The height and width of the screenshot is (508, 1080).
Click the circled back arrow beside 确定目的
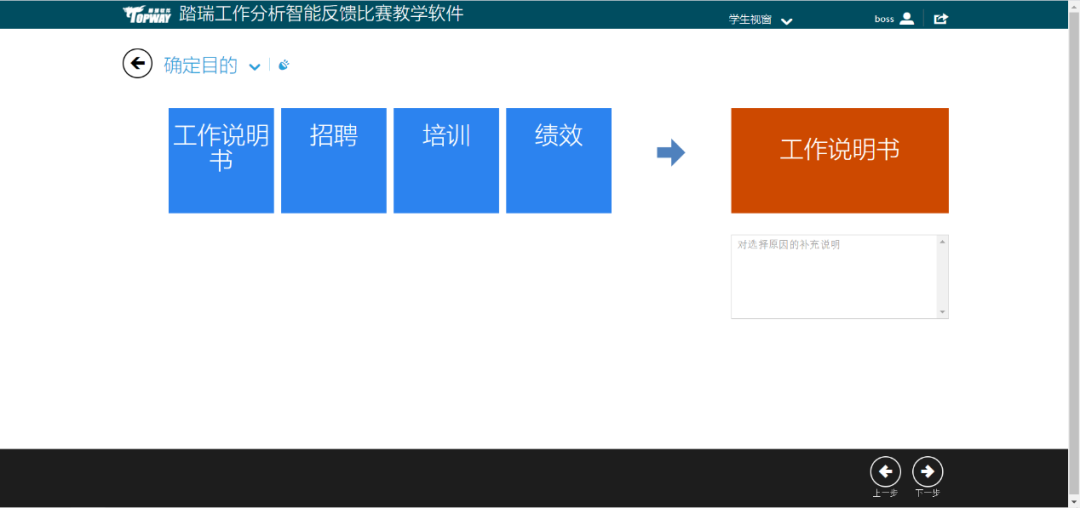pos(137,64)
